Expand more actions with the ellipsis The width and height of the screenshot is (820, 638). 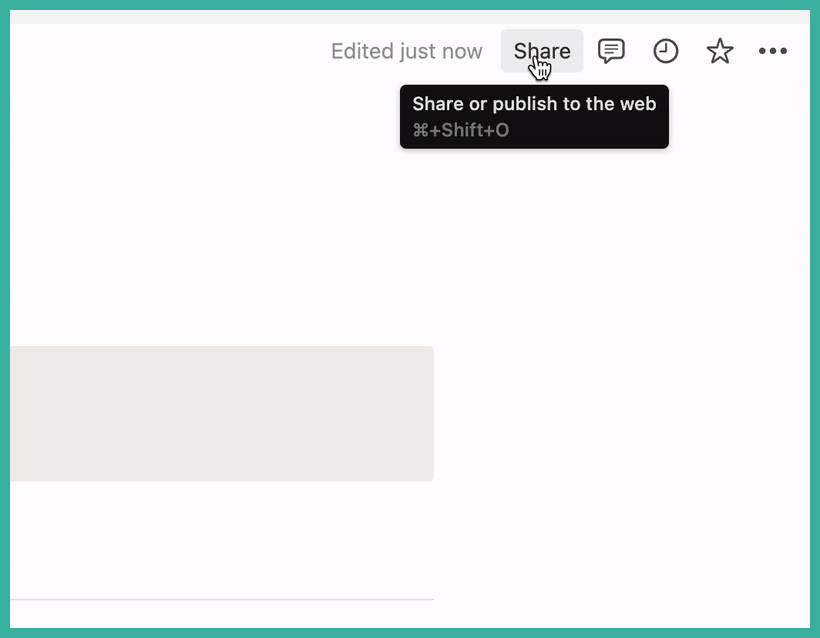point(773,51)
